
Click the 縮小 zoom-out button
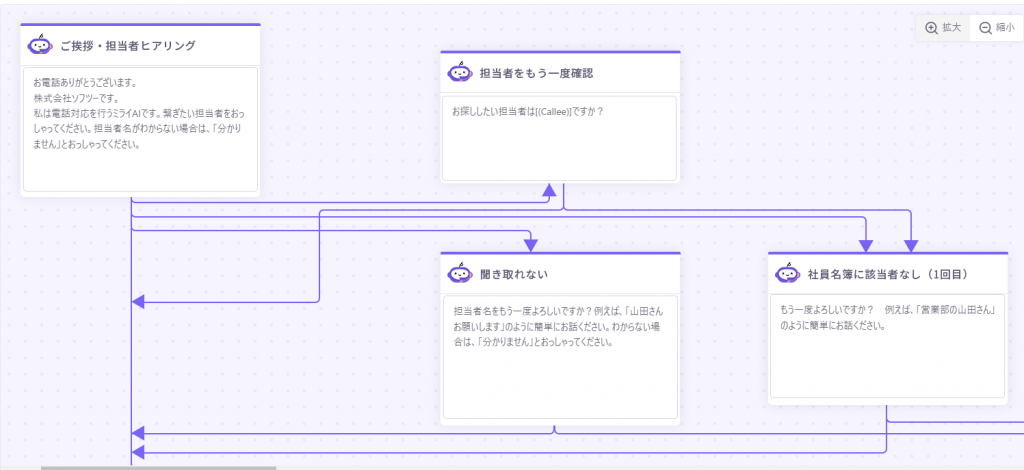tap(997, 28)
